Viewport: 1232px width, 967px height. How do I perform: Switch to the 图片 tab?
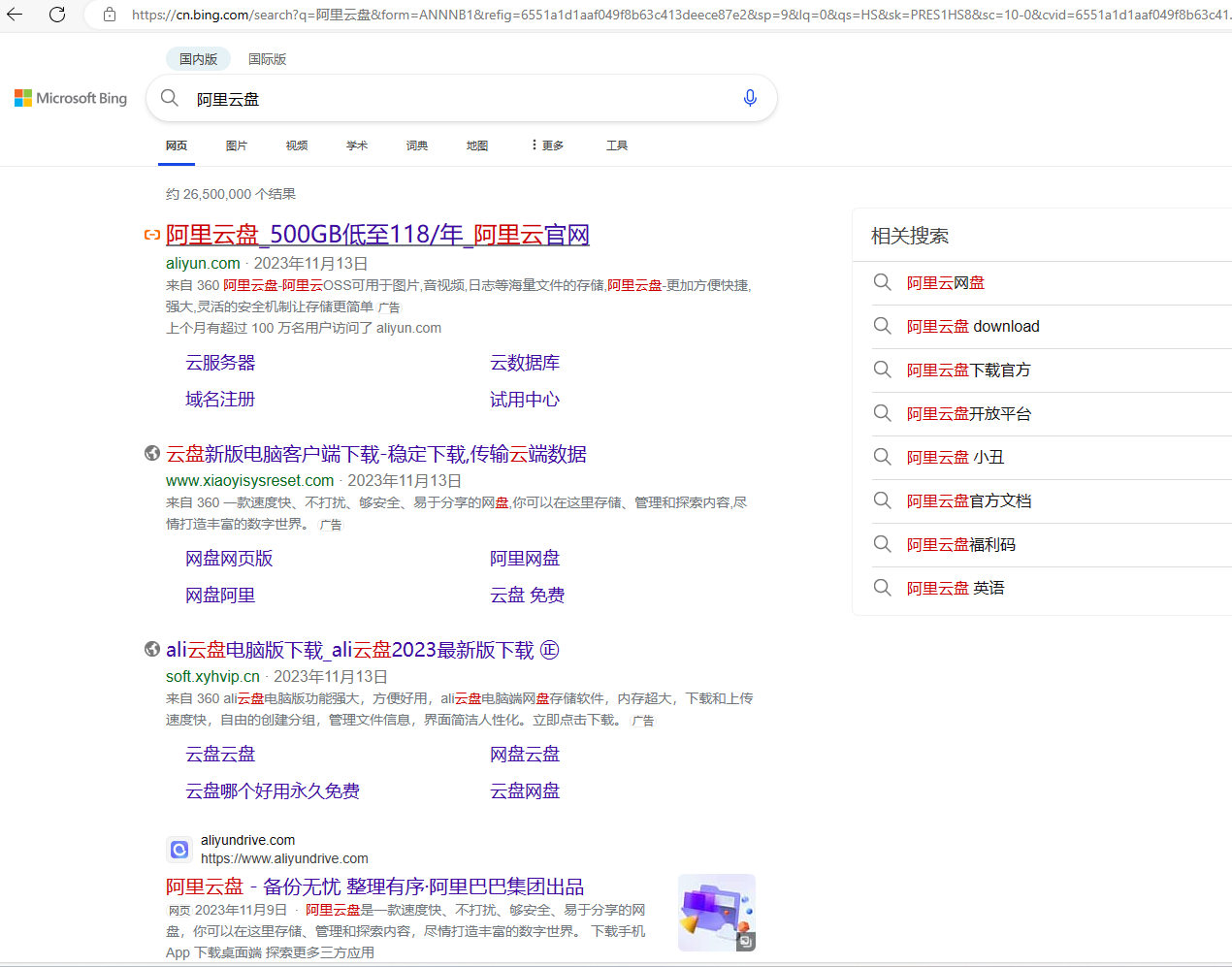(237, 145)
